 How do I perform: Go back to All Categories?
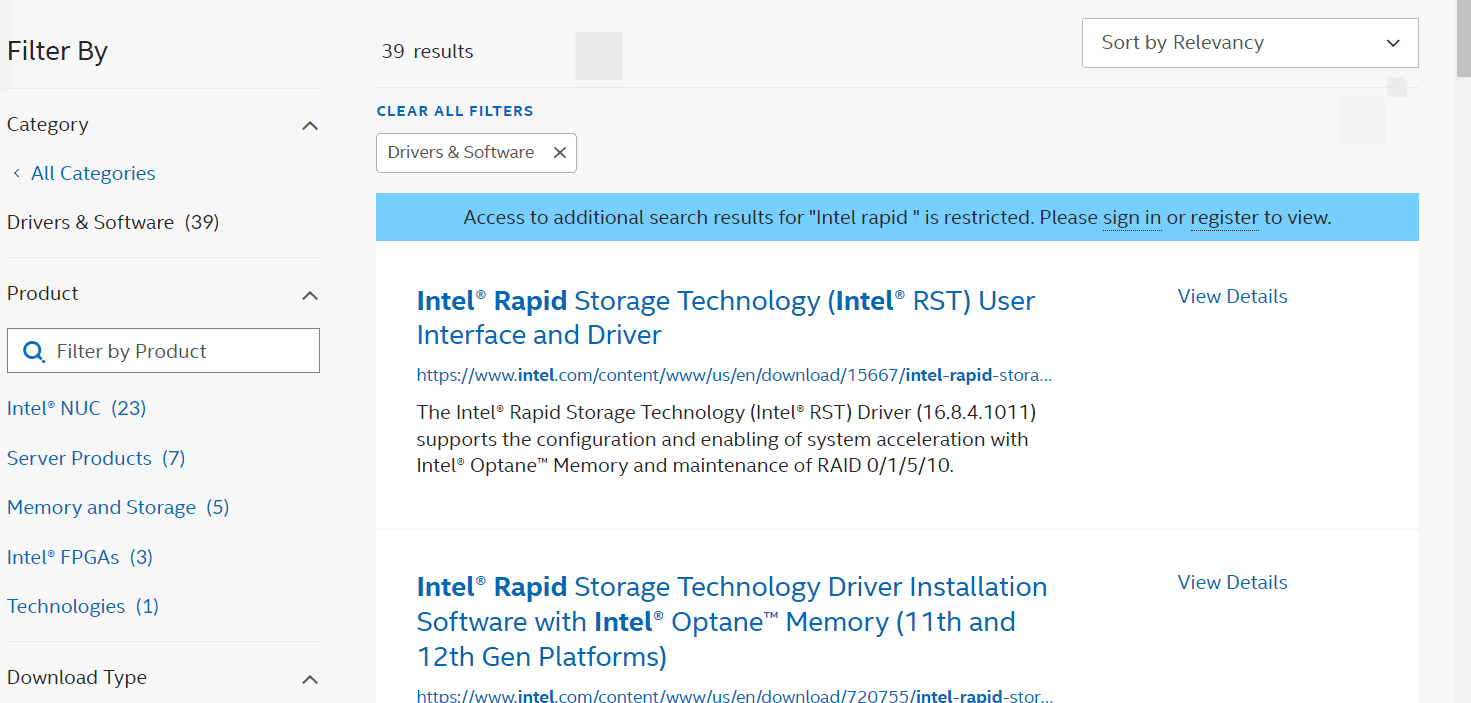(x=93, y=172)
